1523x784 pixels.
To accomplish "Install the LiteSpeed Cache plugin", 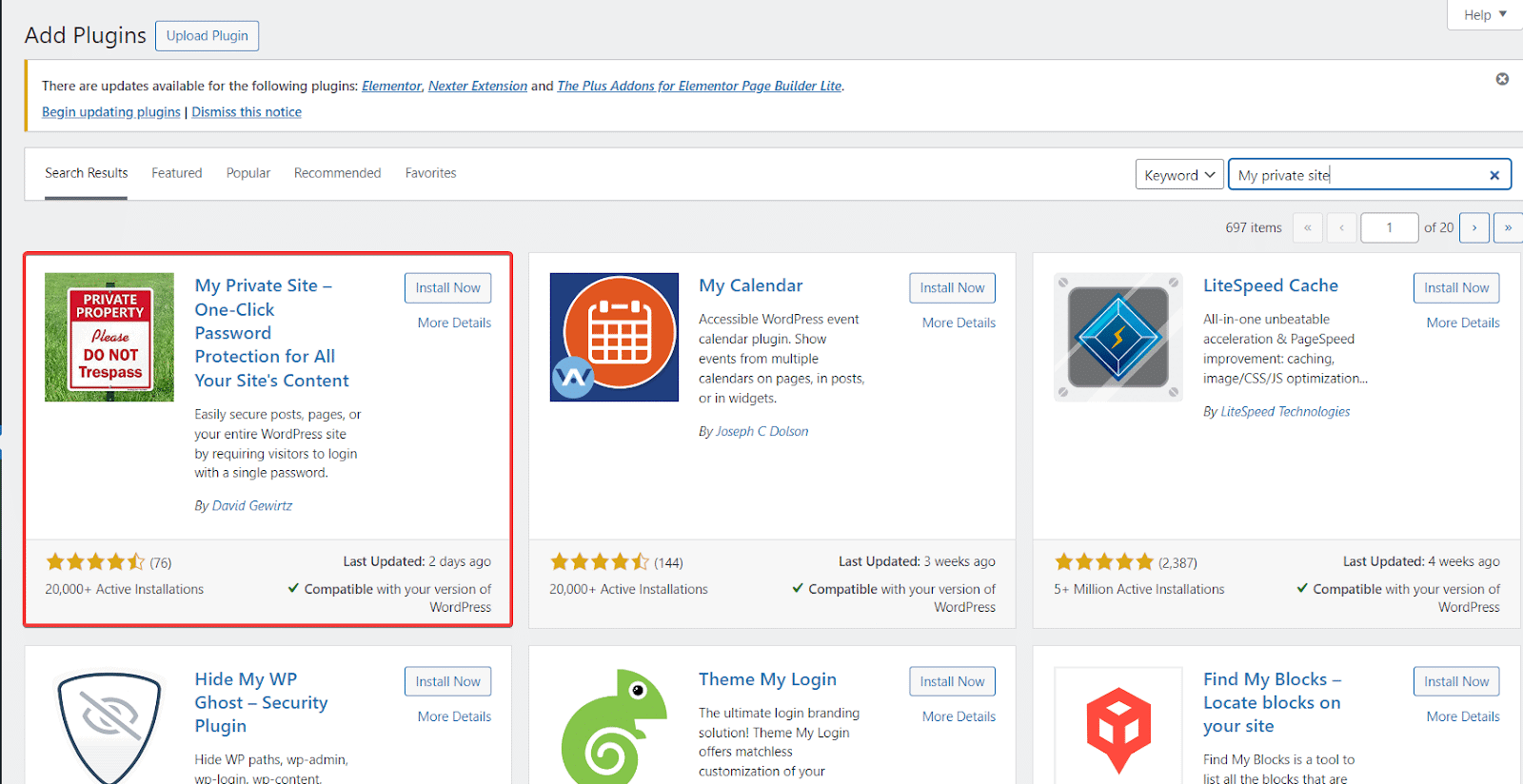I will [x=1456, y=288].
